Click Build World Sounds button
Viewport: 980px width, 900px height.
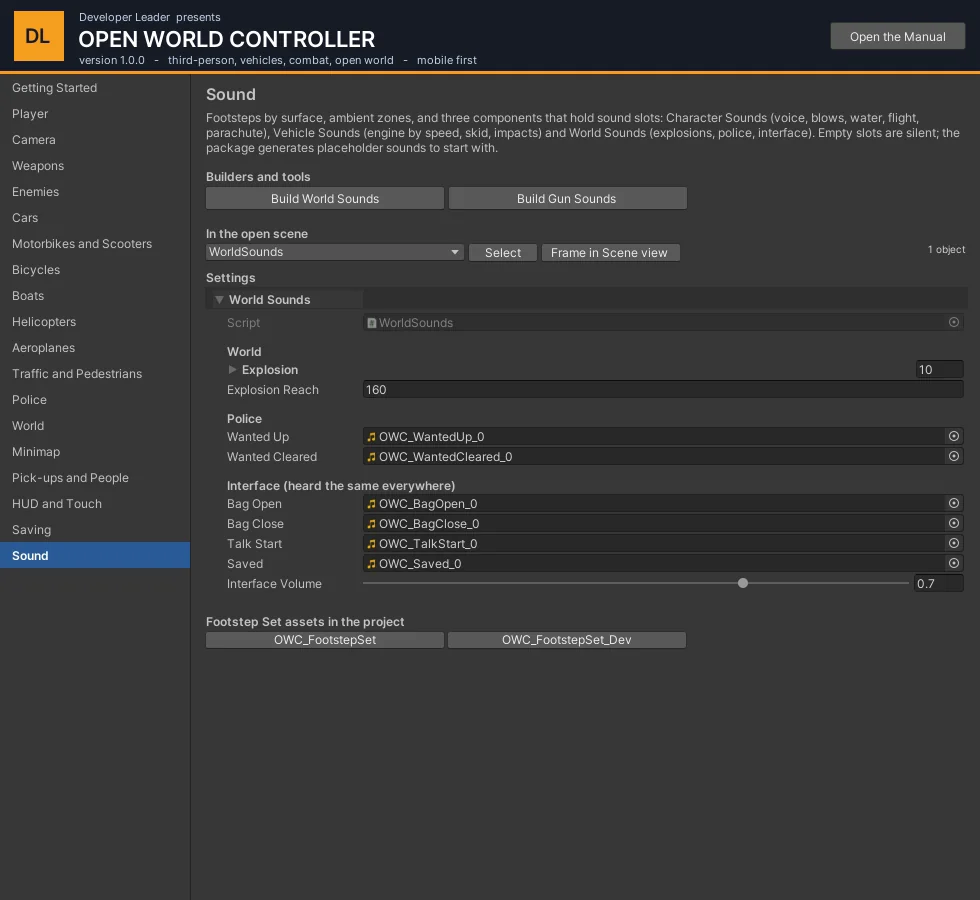pyautogui.click(x=325, y=198)
